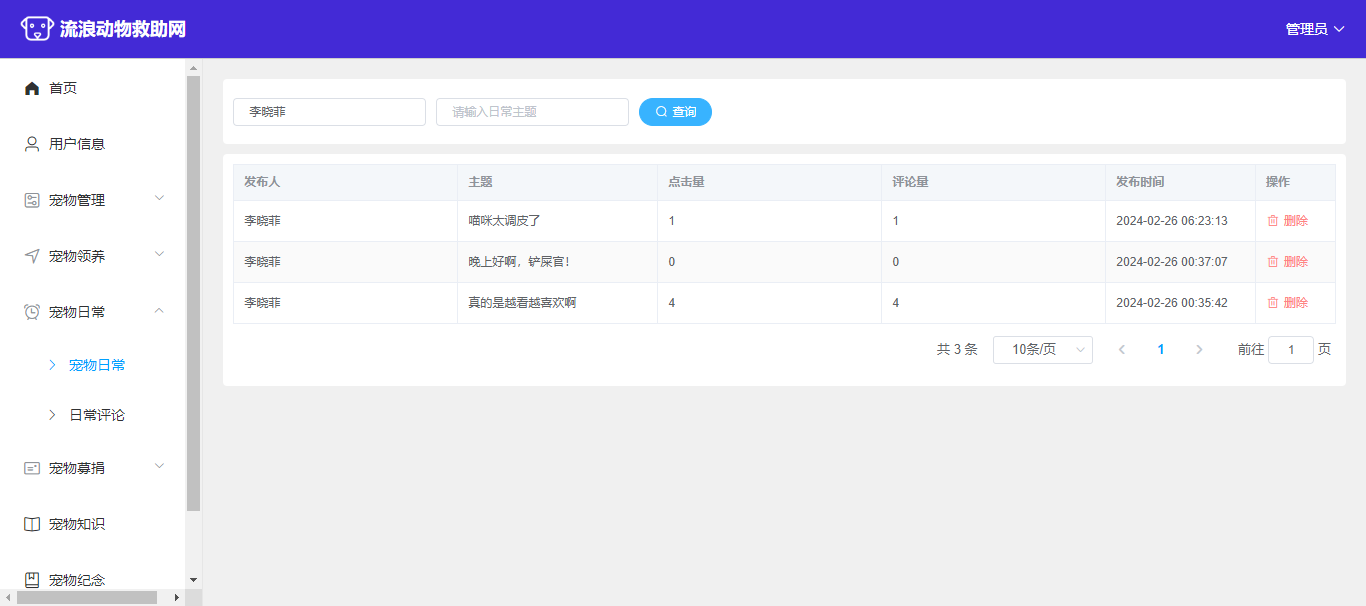
Task: Open the 首页 home icon in sidebar
Action: (32, 88)
